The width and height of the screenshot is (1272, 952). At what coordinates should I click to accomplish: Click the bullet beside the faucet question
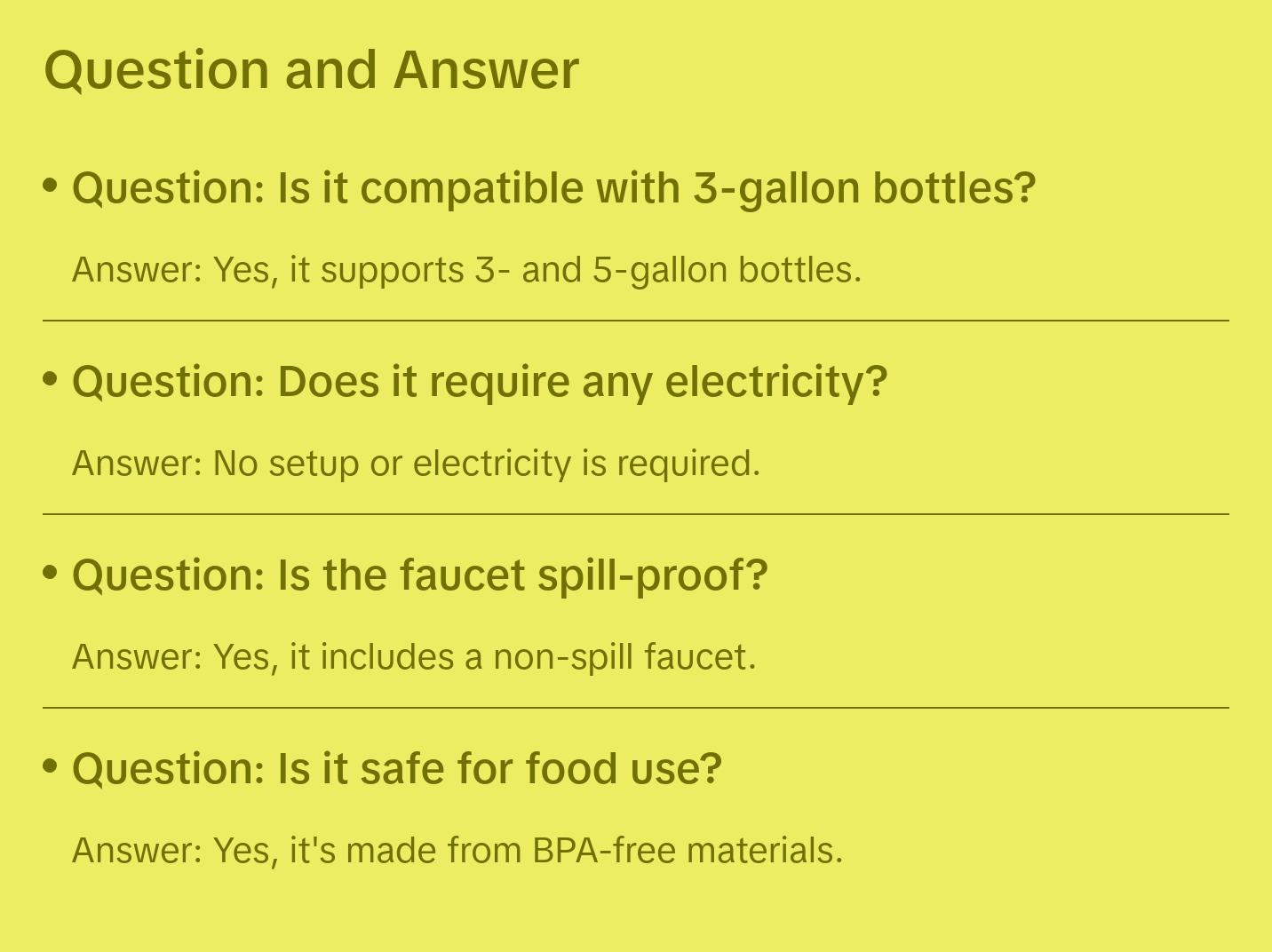[51, 573]
